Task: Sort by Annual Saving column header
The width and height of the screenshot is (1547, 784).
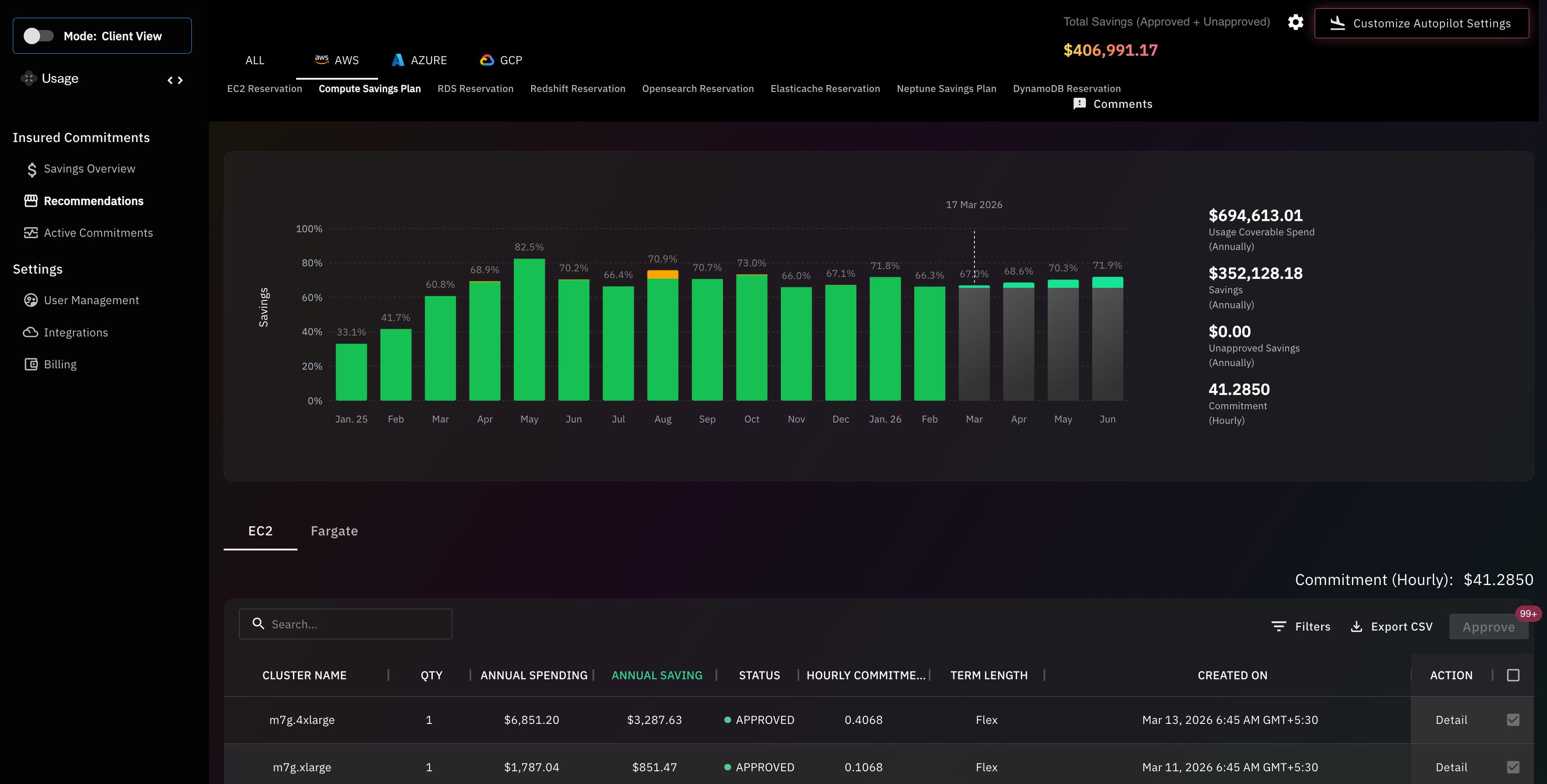Action: click(656, 675)
